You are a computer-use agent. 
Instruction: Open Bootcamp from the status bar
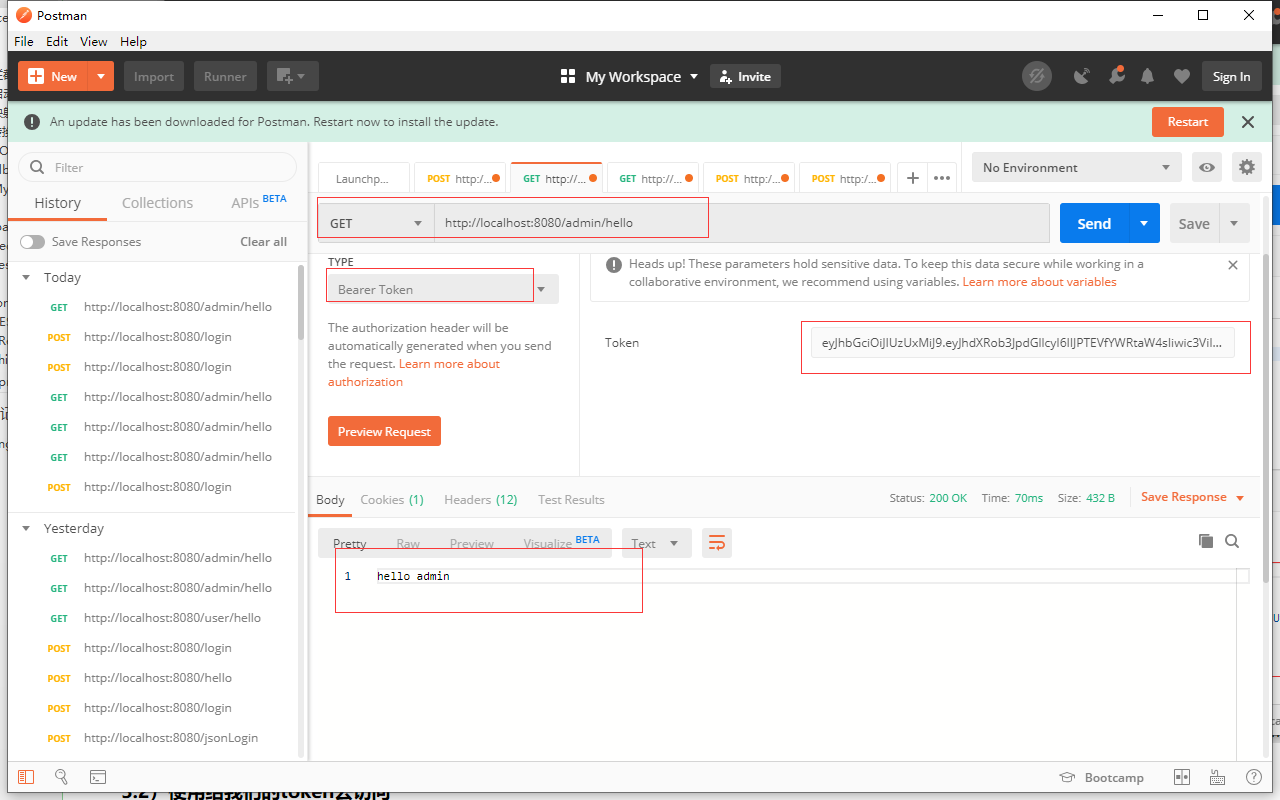pos(1101,777)
